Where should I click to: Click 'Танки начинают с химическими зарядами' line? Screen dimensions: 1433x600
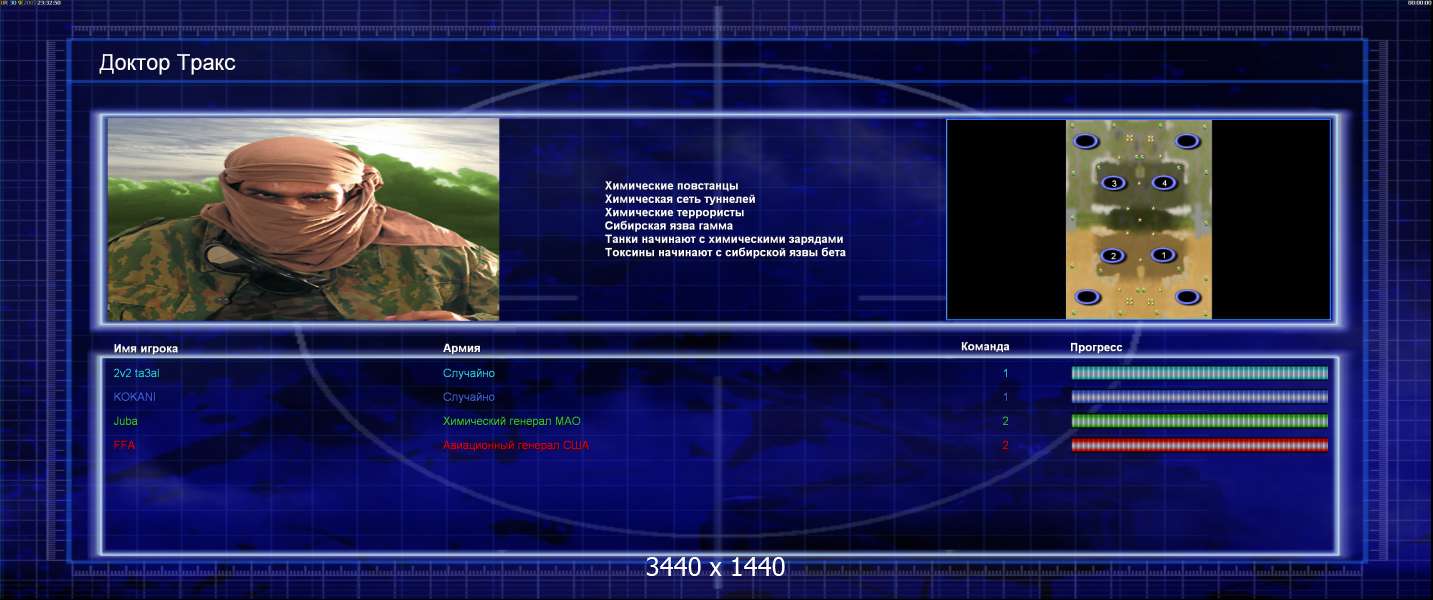(724, 239)
